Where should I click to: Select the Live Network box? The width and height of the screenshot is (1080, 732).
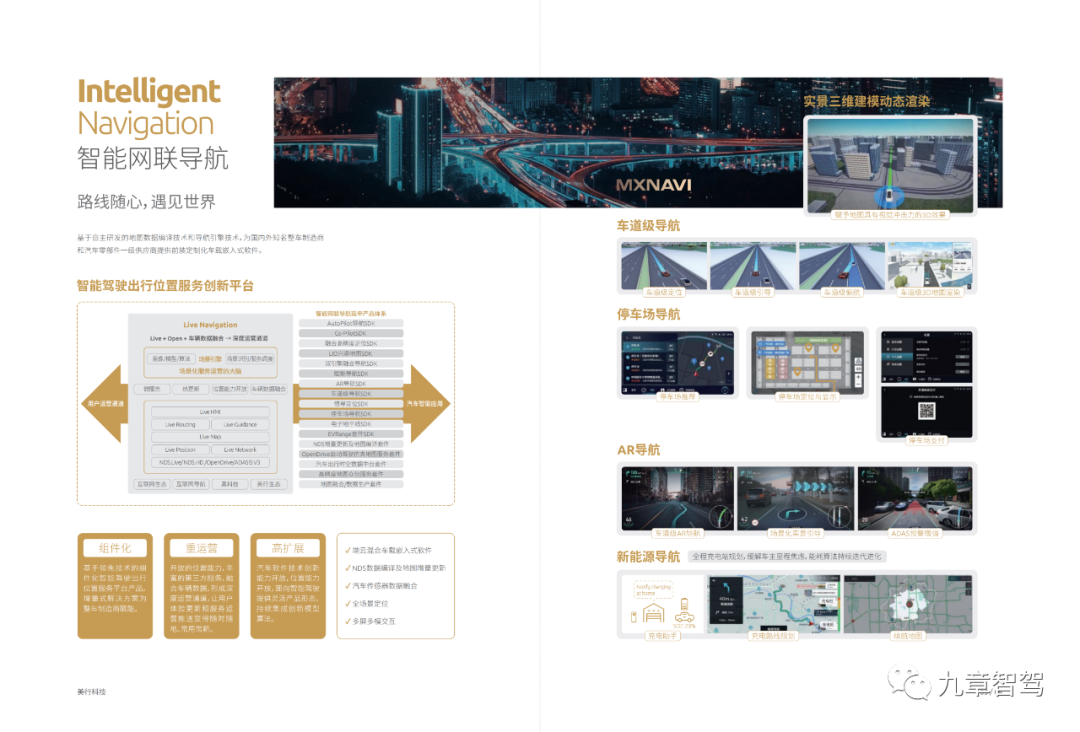pos(240,450)
